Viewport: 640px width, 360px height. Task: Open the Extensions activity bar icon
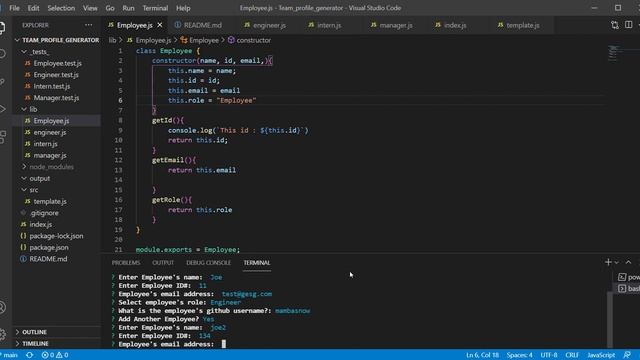coord(2,137)
